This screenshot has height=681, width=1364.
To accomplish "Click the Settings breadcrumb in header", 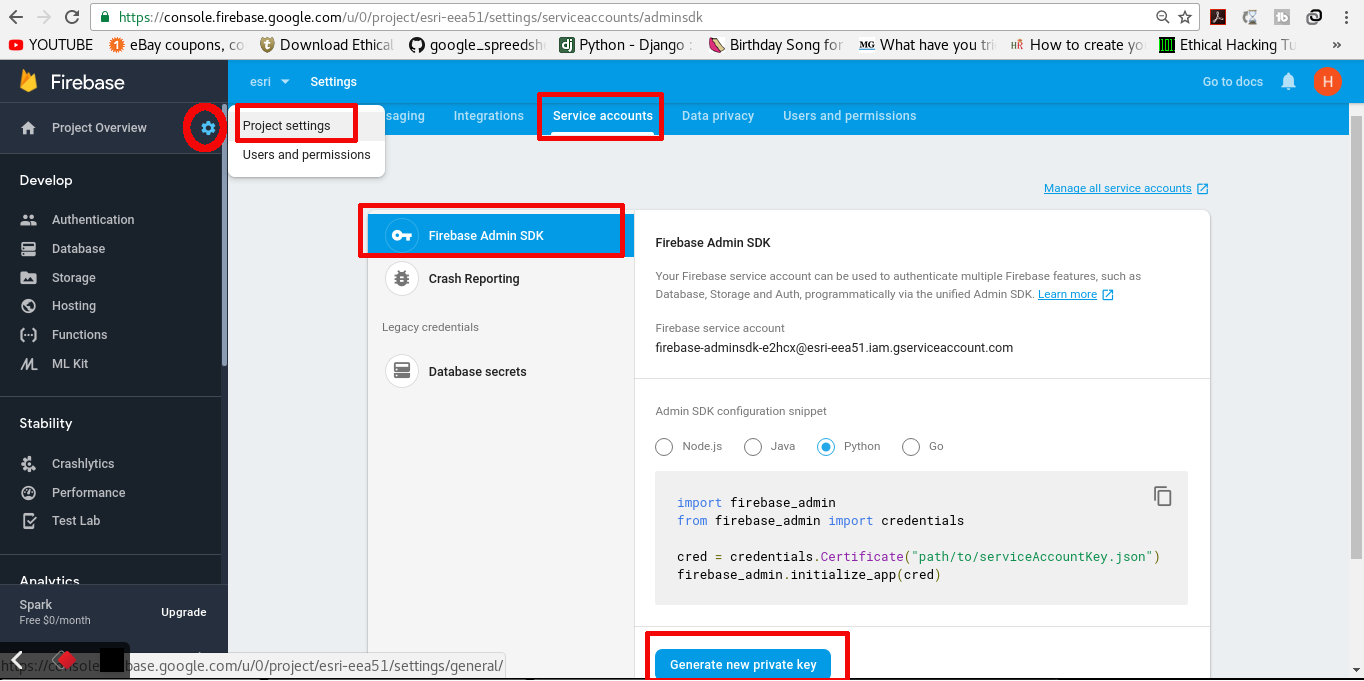I will click(x=333, y=82).
